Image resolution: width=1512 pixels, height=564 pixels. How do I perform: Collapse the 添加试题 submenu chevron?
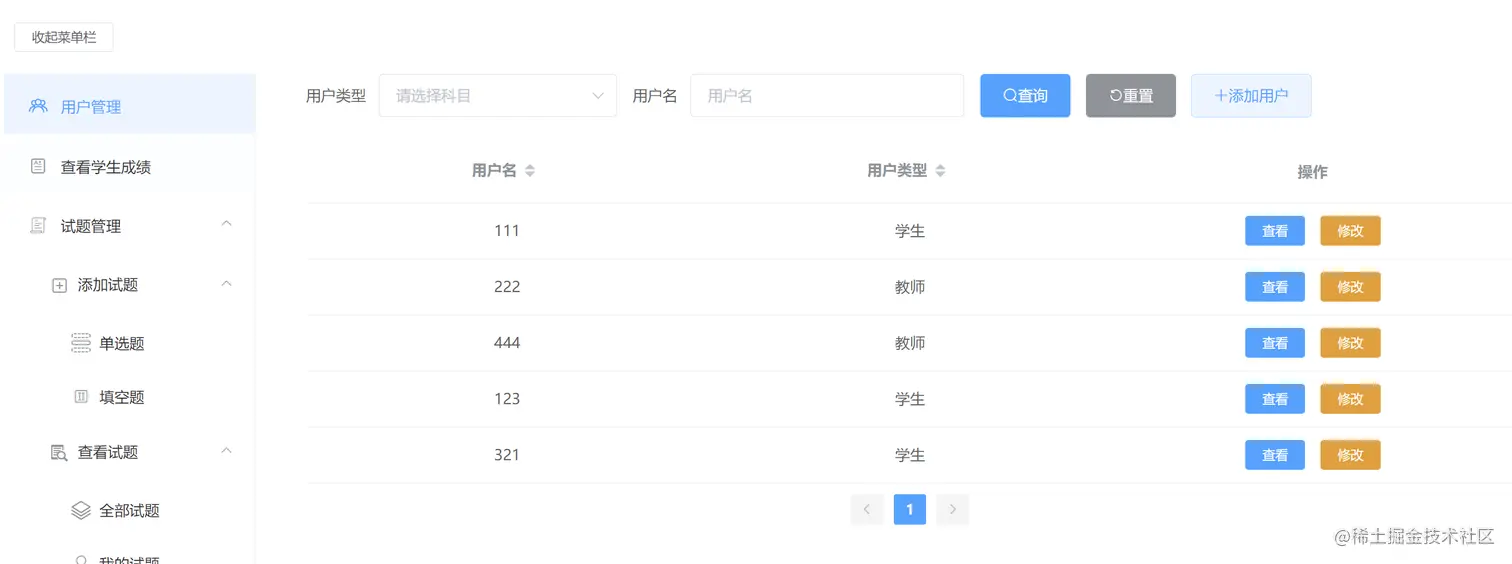click(x=227, y=284)
